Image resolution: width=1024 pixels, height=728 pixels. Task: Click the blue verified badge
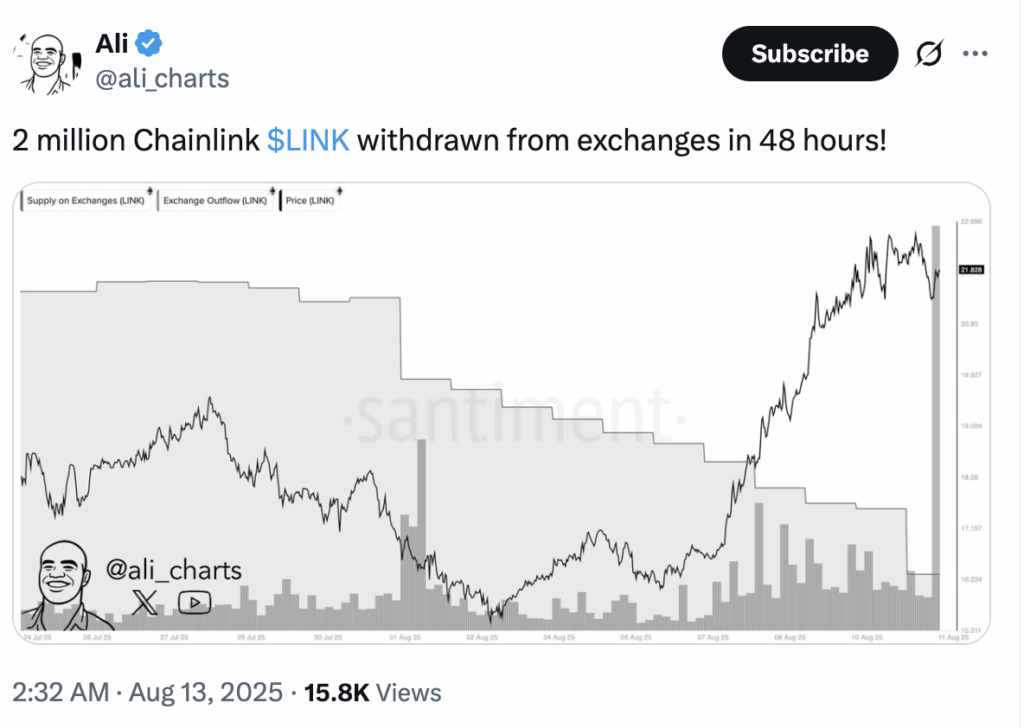point(149,44)
